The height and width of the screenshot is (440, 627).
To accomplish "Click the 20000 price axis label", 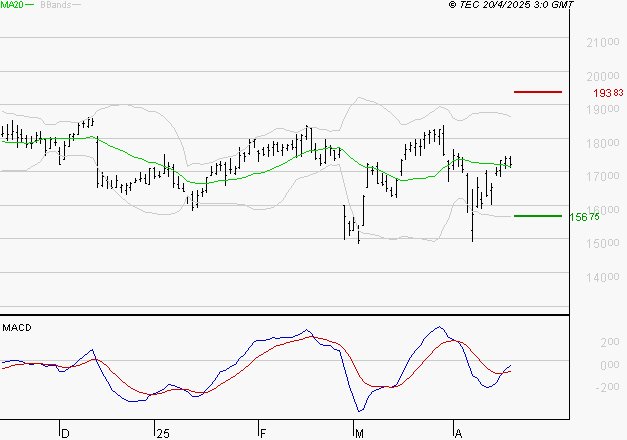I will tap(603, 76).
